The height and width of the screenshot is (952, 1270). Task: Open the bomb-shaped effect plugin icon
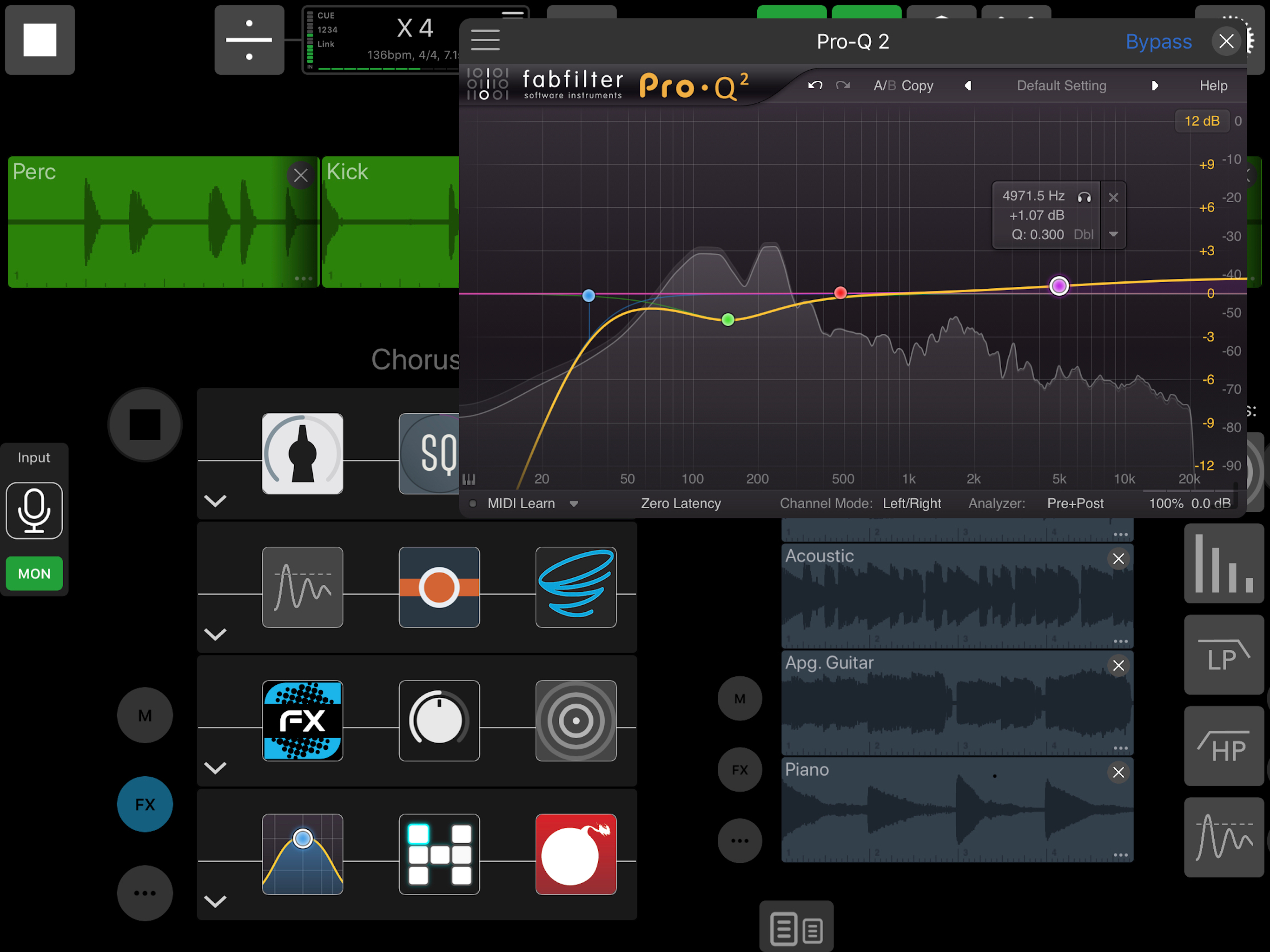point(575,854)
